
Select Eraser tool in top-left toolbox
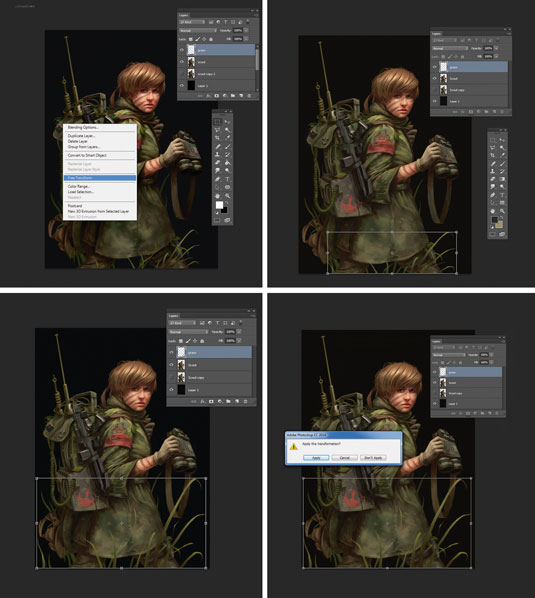(218, 162)
